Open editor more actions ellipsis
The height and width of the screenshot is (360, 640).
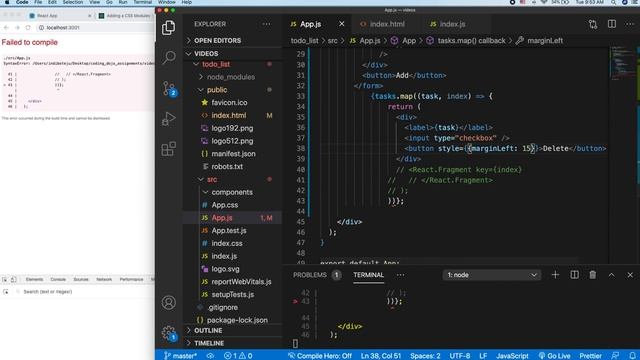[630, 24]
